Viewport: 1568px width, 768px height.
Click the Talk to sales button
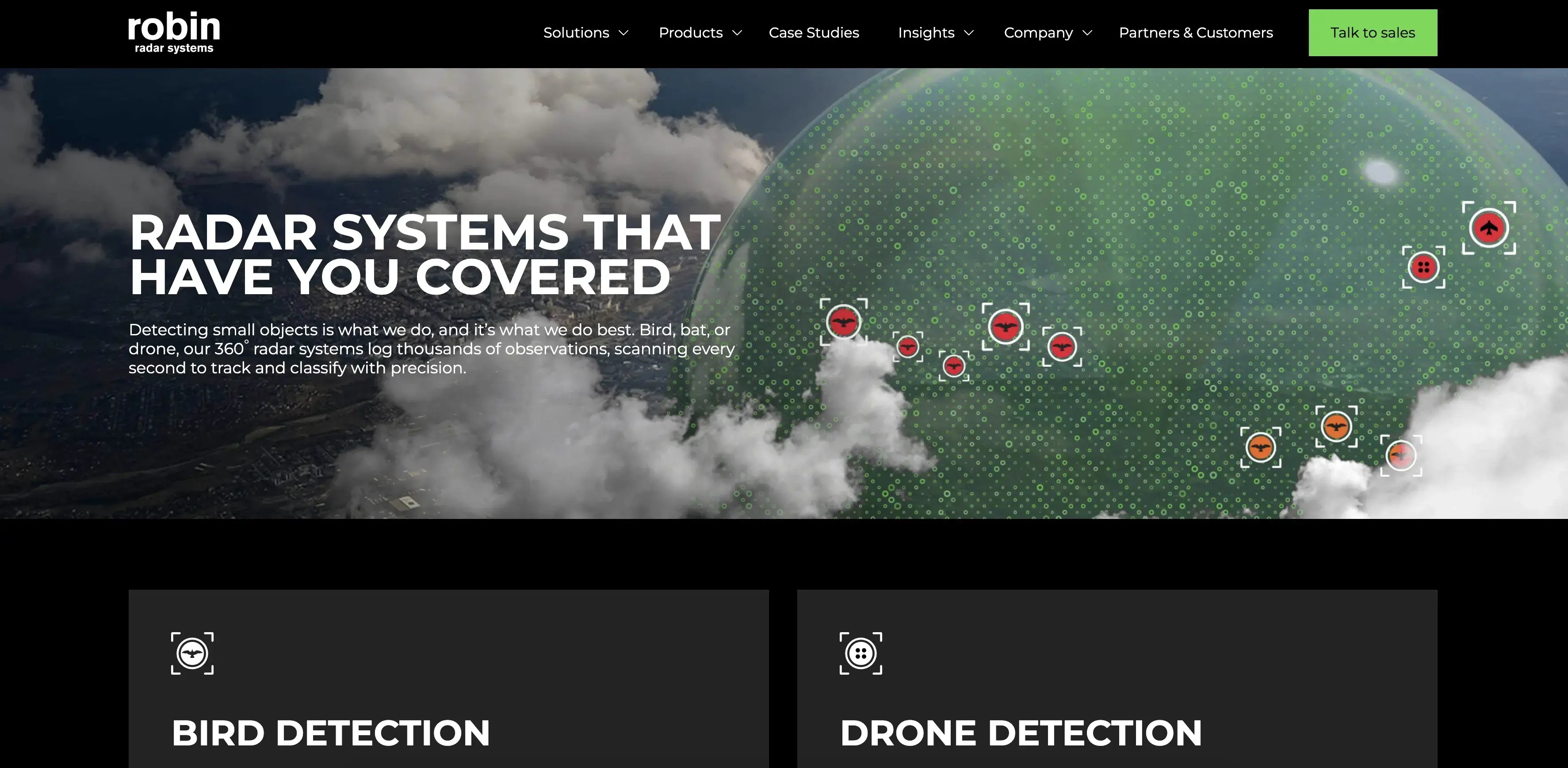[x=1373, y=33]
